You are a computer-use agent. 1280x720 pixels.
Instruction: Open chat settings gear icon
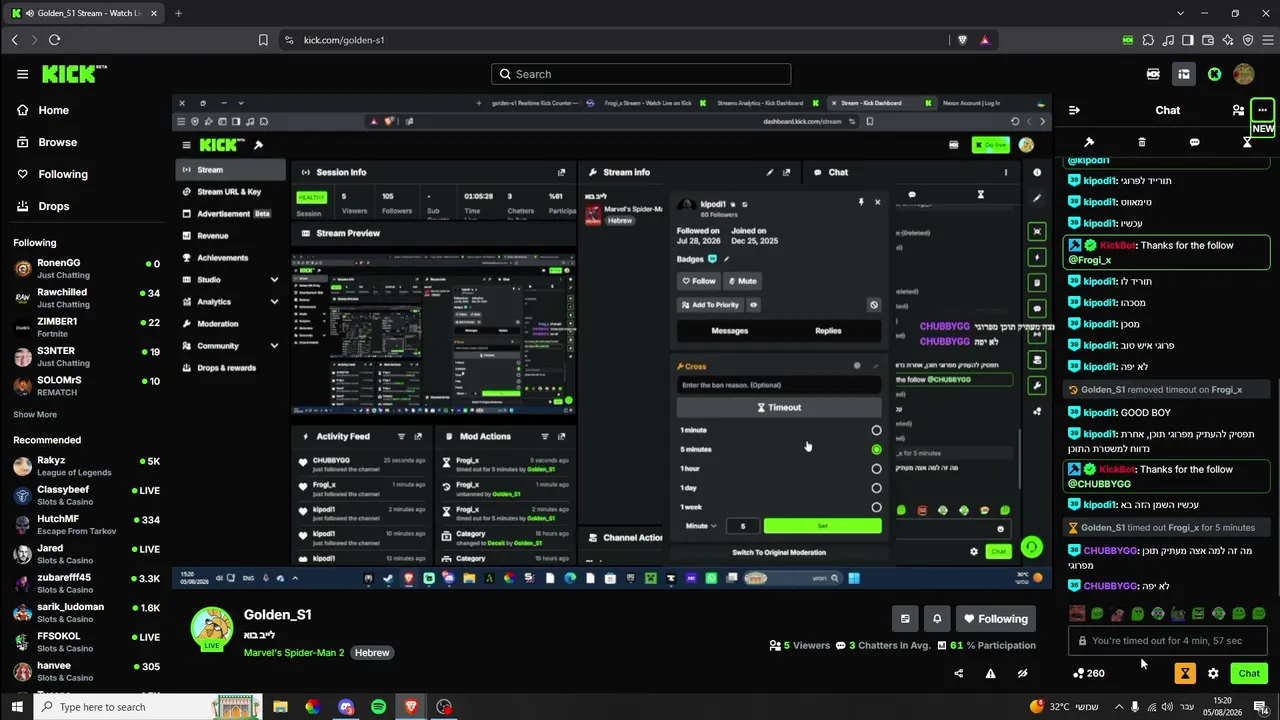tap(1213, 673)
